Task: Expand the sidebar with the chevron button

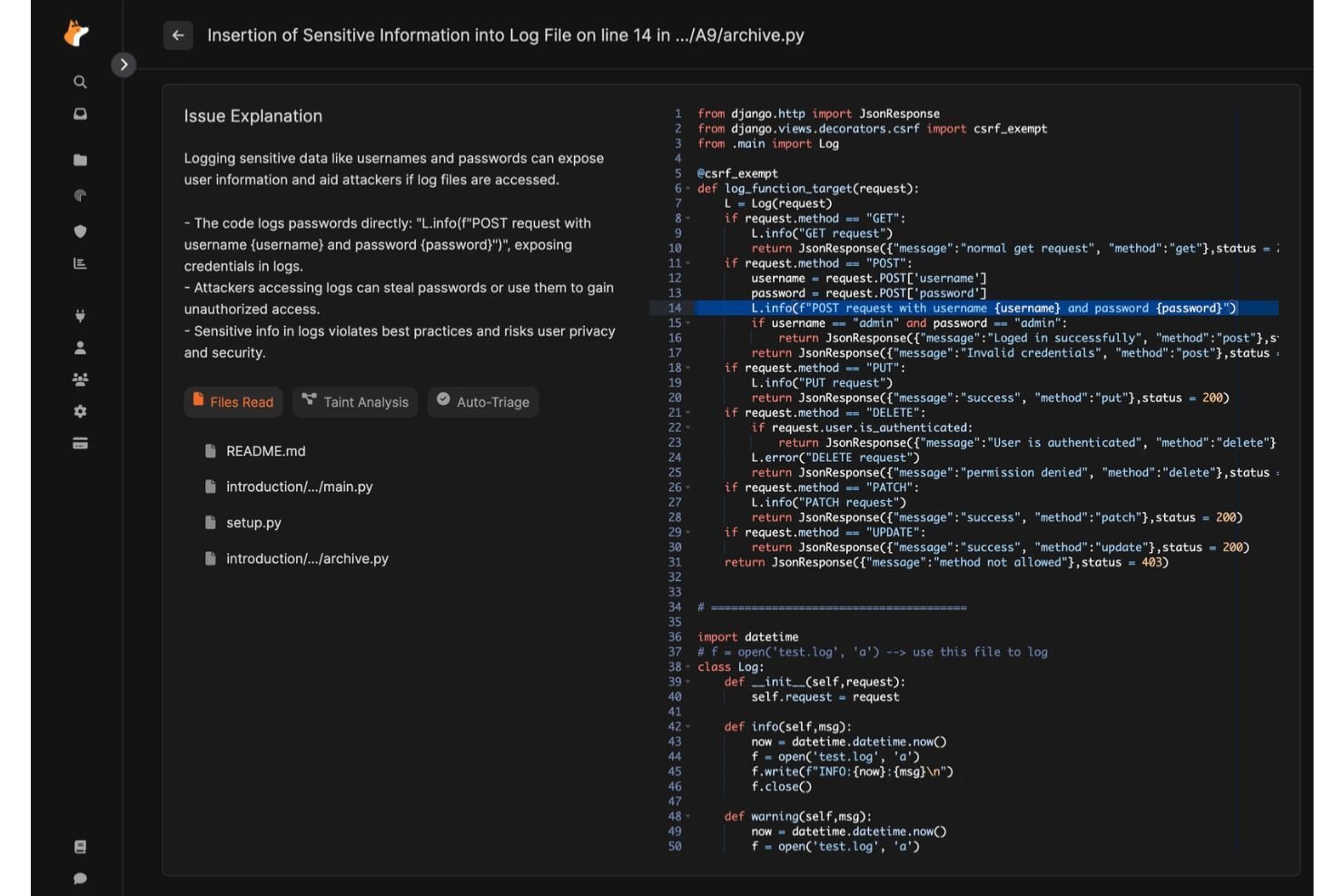Action: tap(124, 64)
